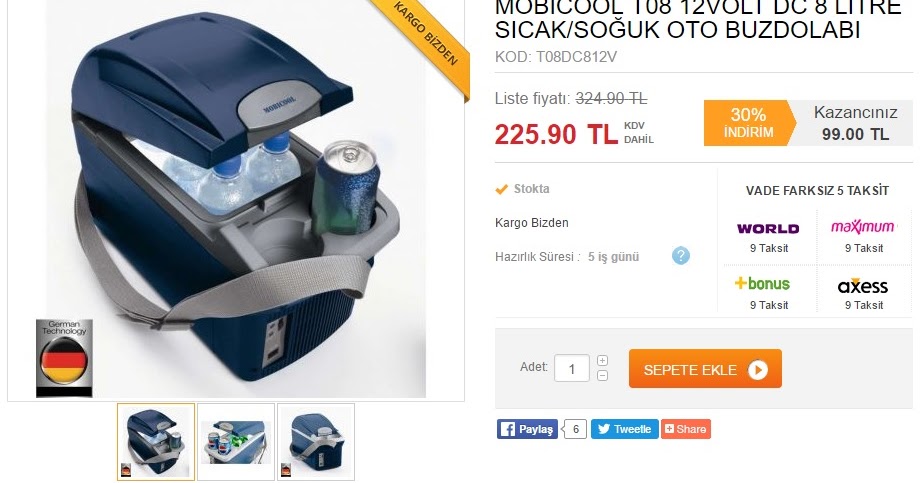The image size is (920, 483).
Task: Click the German Technology flag badge
Action: click(x=64, y=358)
